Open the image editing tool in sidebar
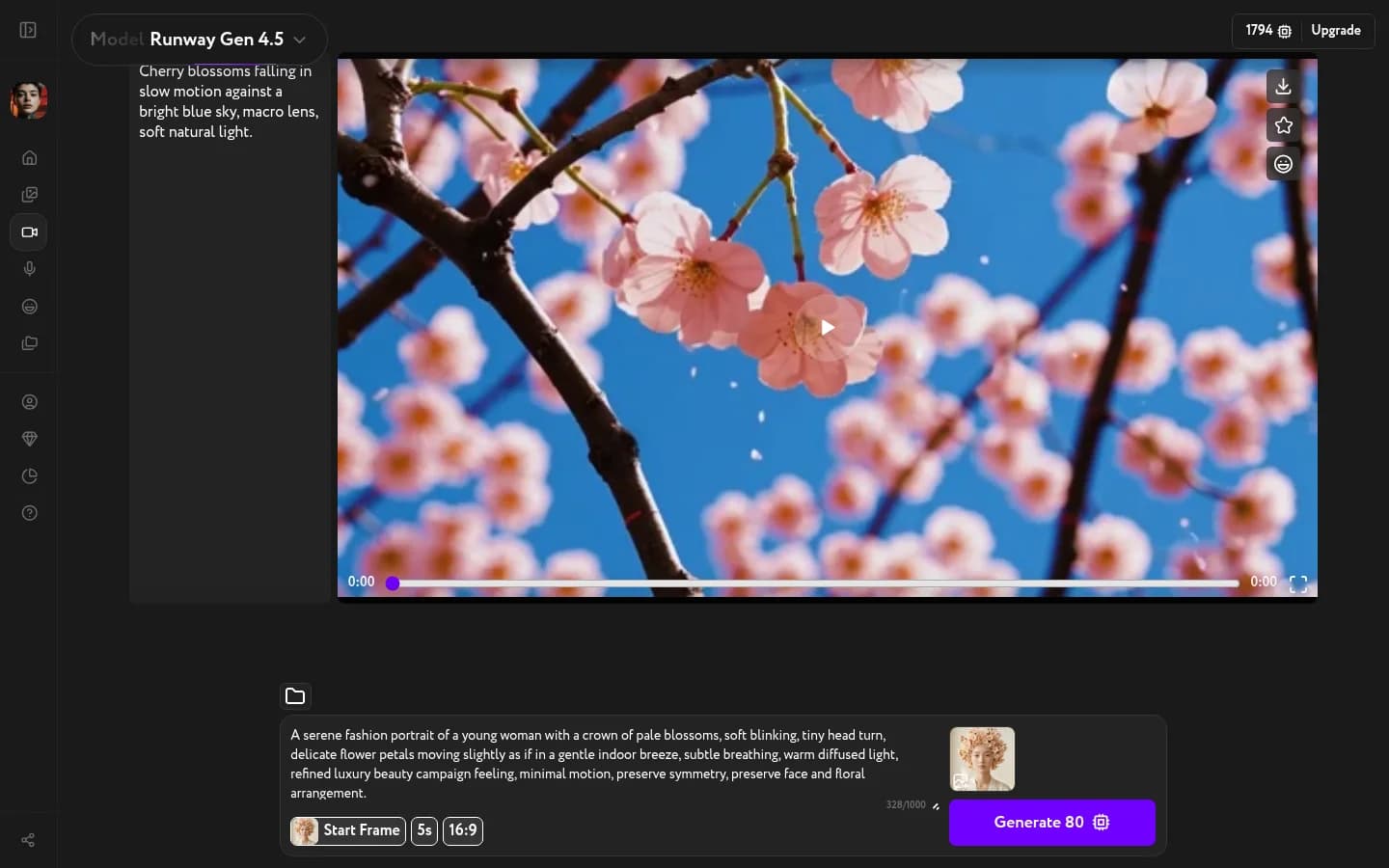This screenshot has width=1389, height=868. [29, 195]
